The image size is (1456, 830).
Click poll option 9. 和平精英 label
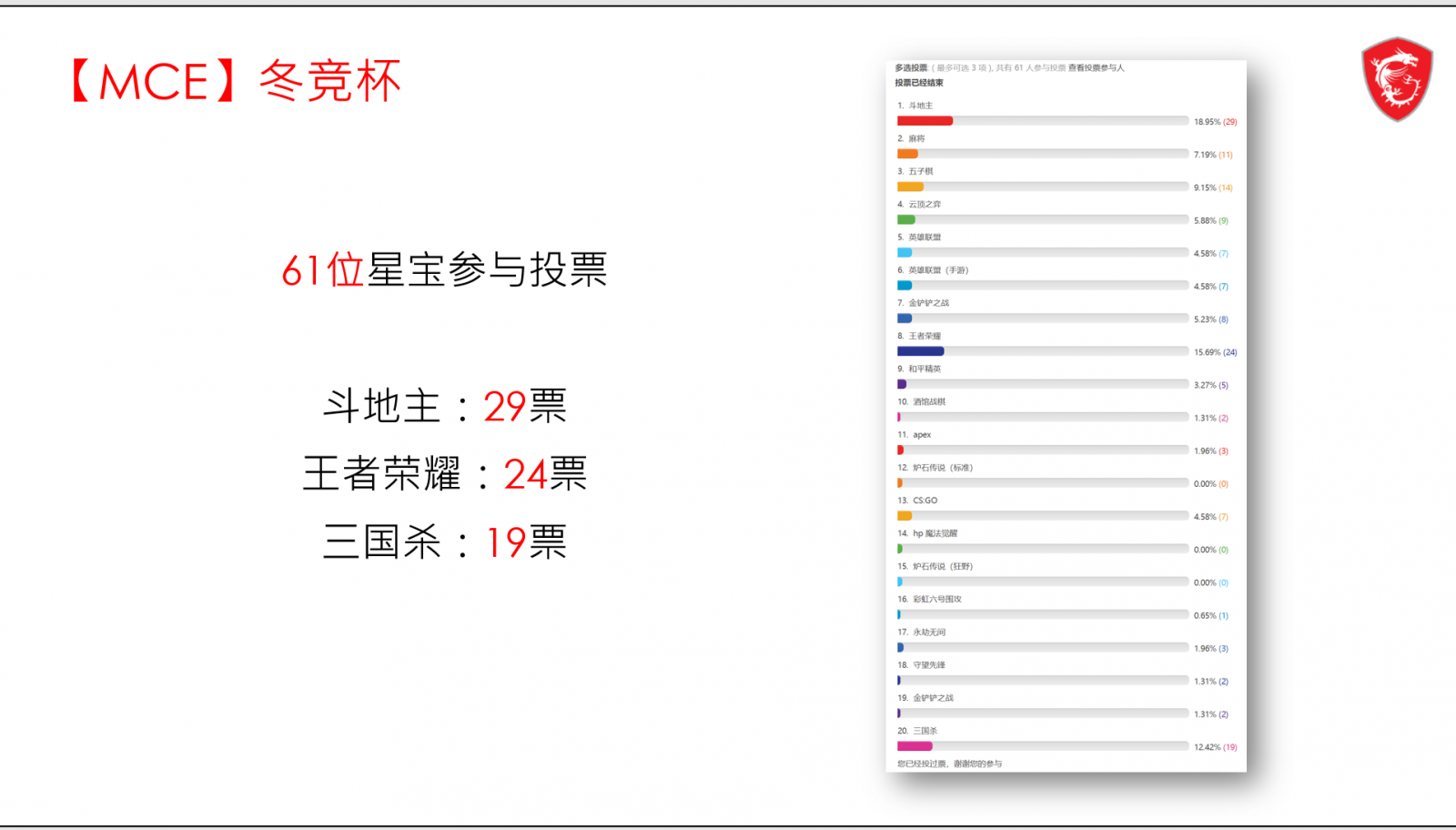coord(919,369)
